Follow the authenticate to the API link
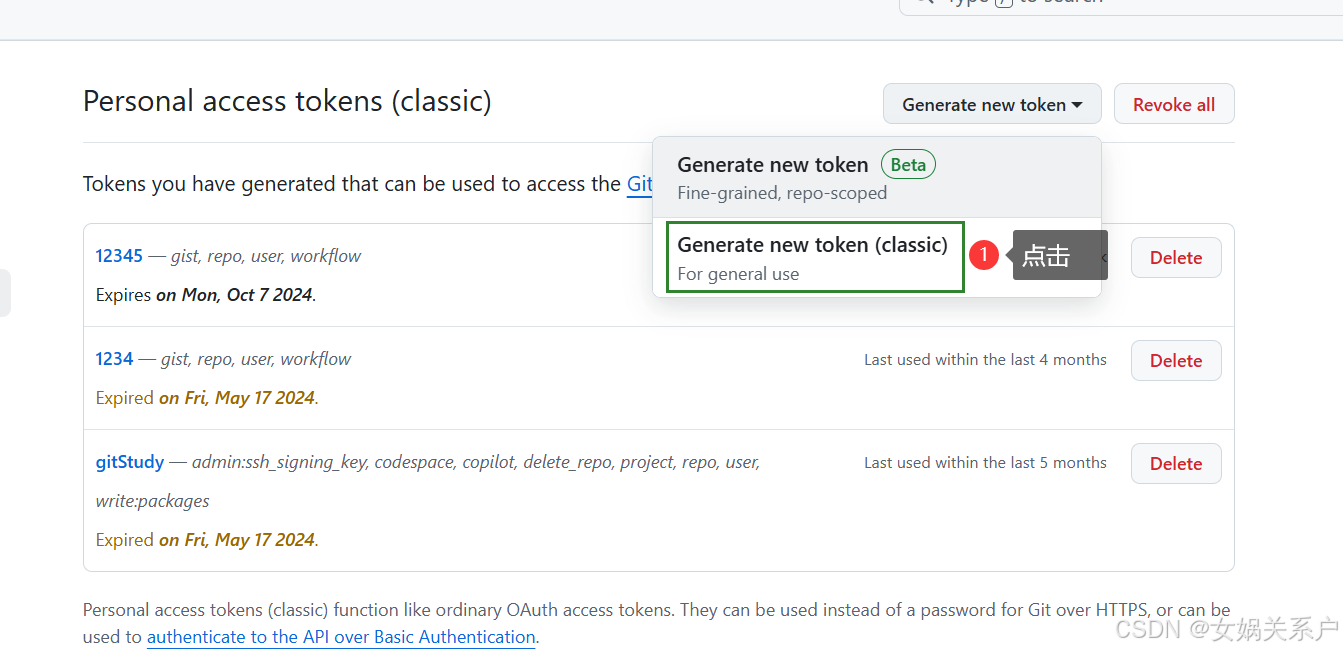The image size is (1343, 651). click(x=341, y=636)
